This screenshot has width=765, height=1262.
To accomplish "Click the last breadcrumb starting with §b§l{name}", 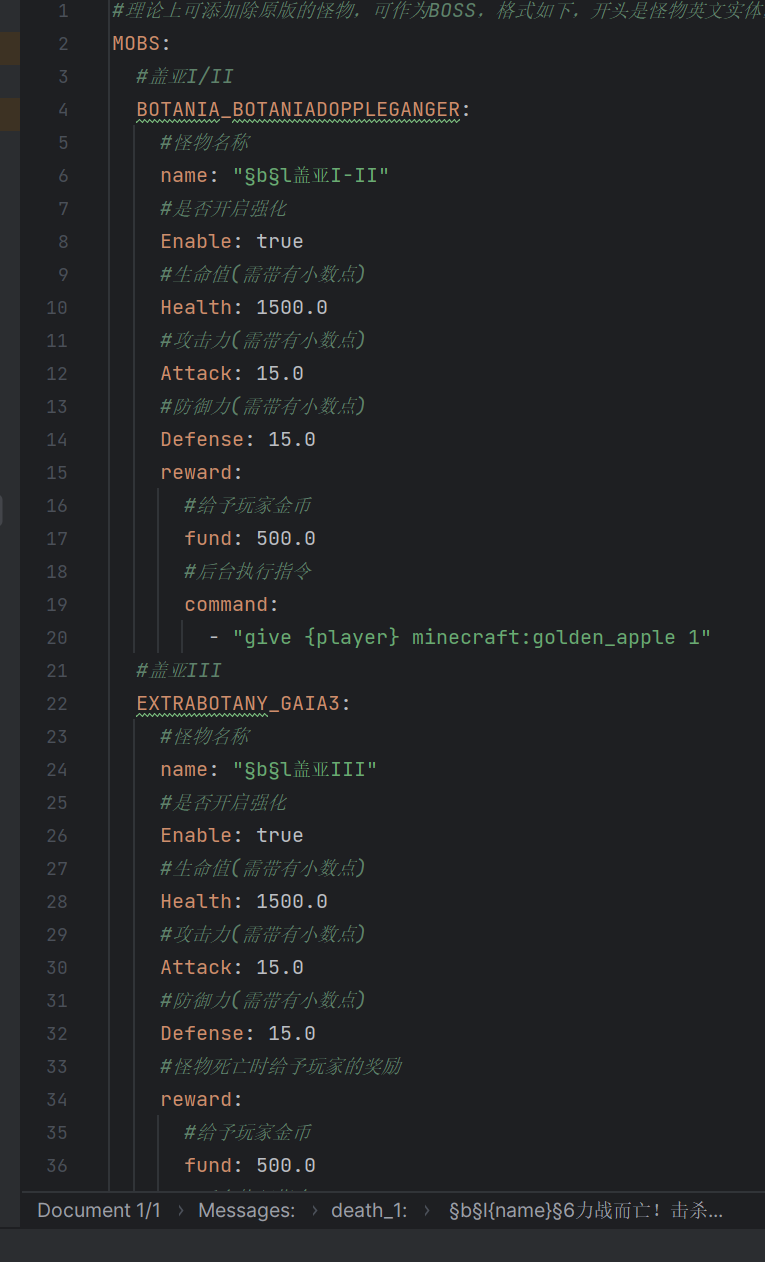I will point(585,1210).
